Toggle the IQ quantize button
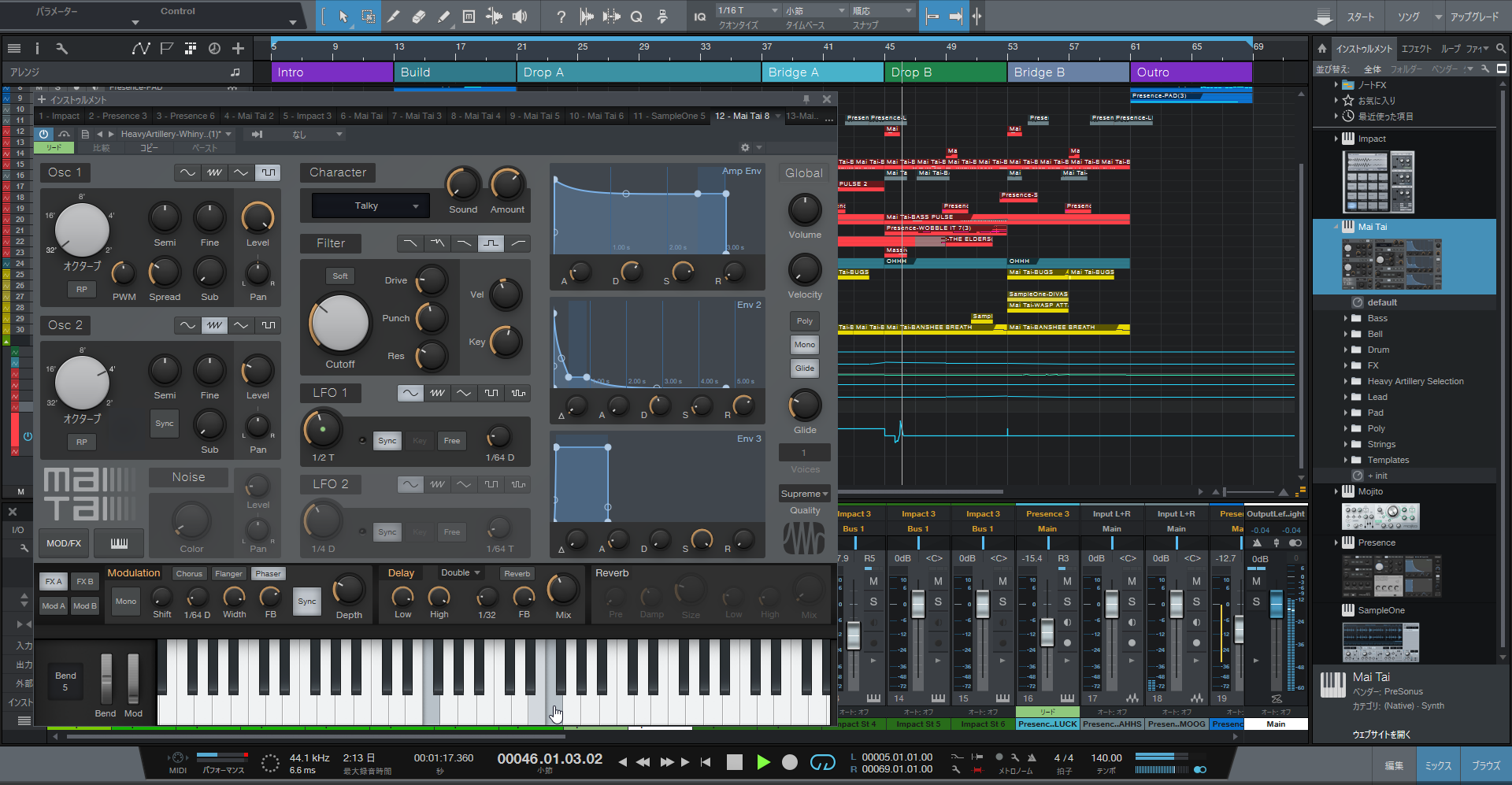1512x785 pixels. 699,17
